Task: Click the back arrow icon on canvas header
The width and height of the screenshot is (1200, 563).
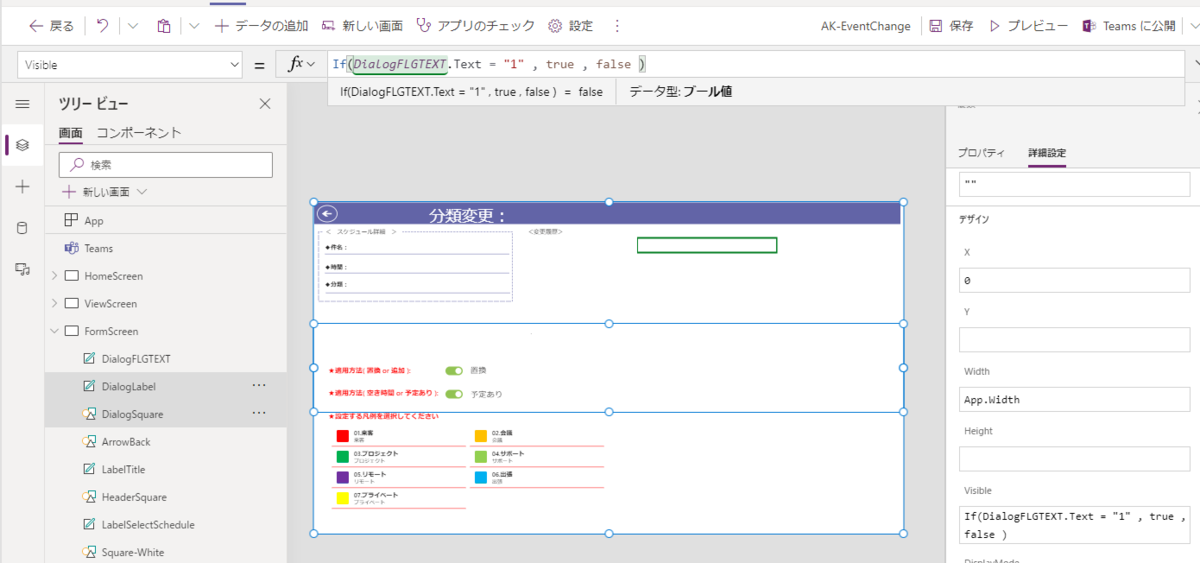Action: pos(327,213)
